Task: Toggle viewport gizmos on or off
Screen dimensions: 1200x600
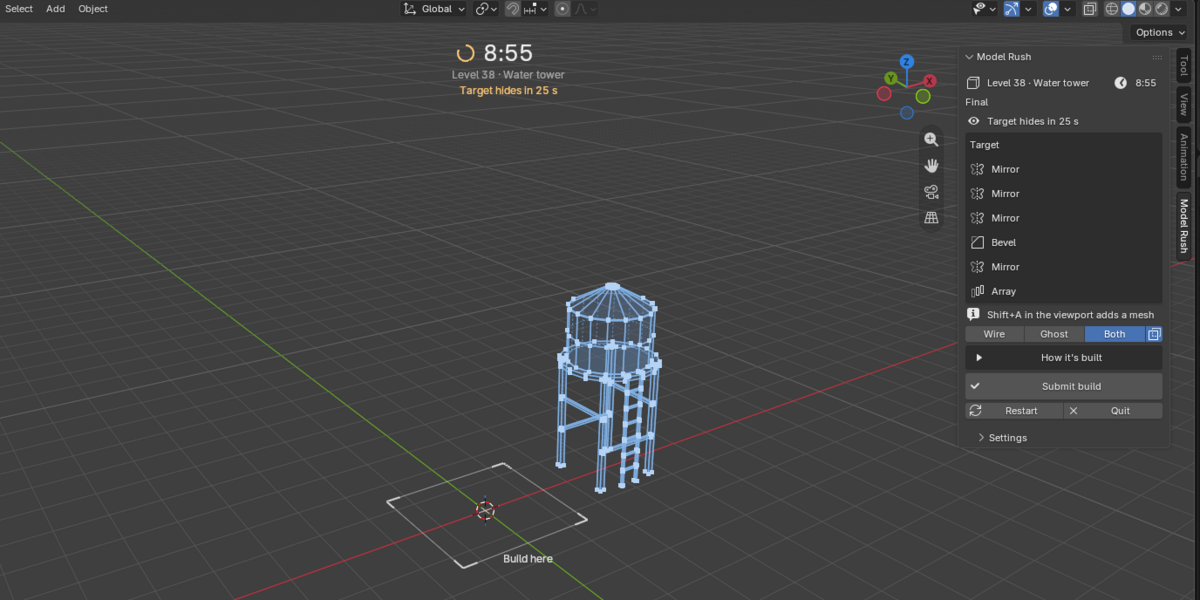Action: pos(1013,9)
